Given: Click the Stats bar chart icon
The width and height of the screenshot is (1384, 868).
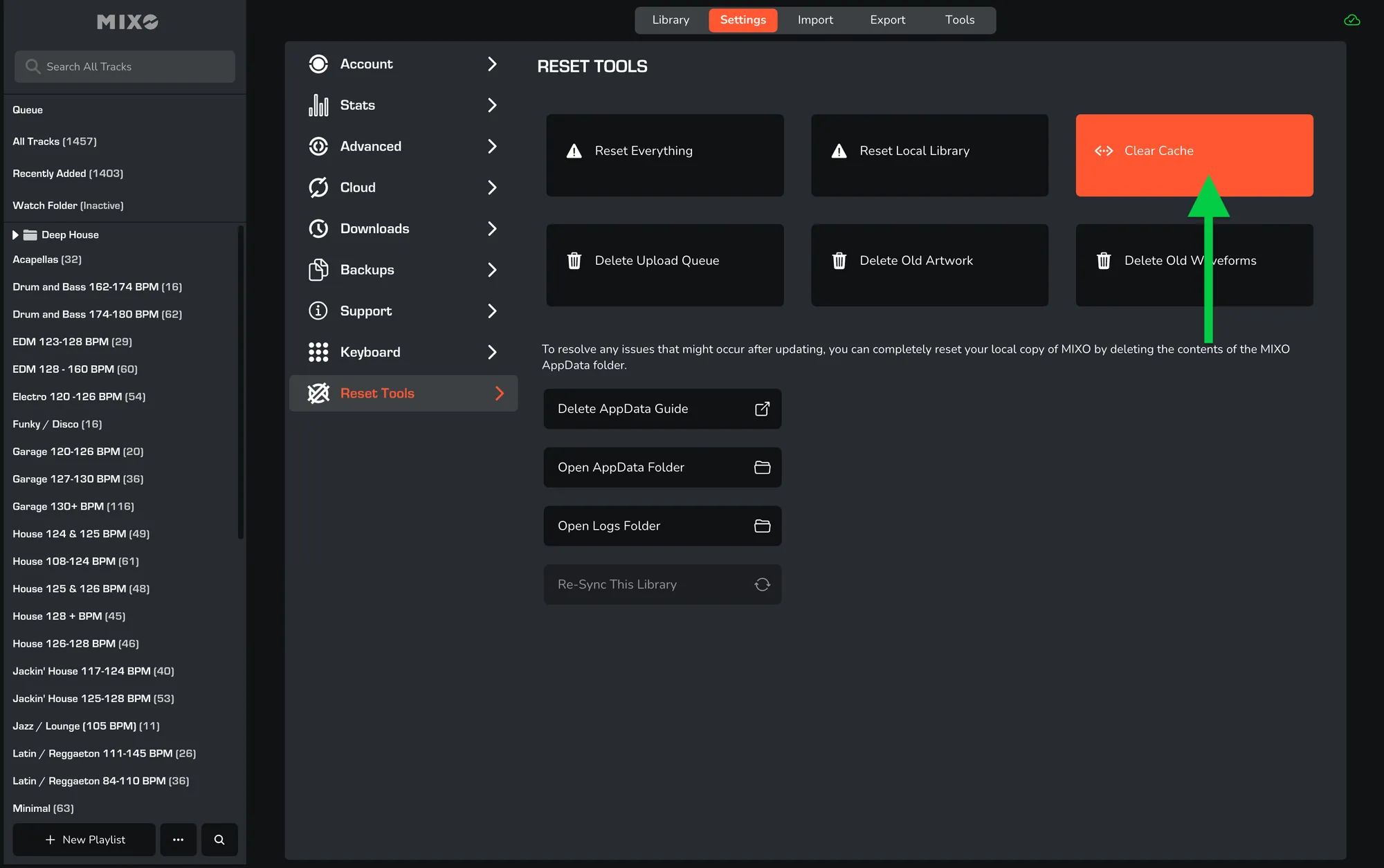Looking at the screenshot, I should click(318, 105).
